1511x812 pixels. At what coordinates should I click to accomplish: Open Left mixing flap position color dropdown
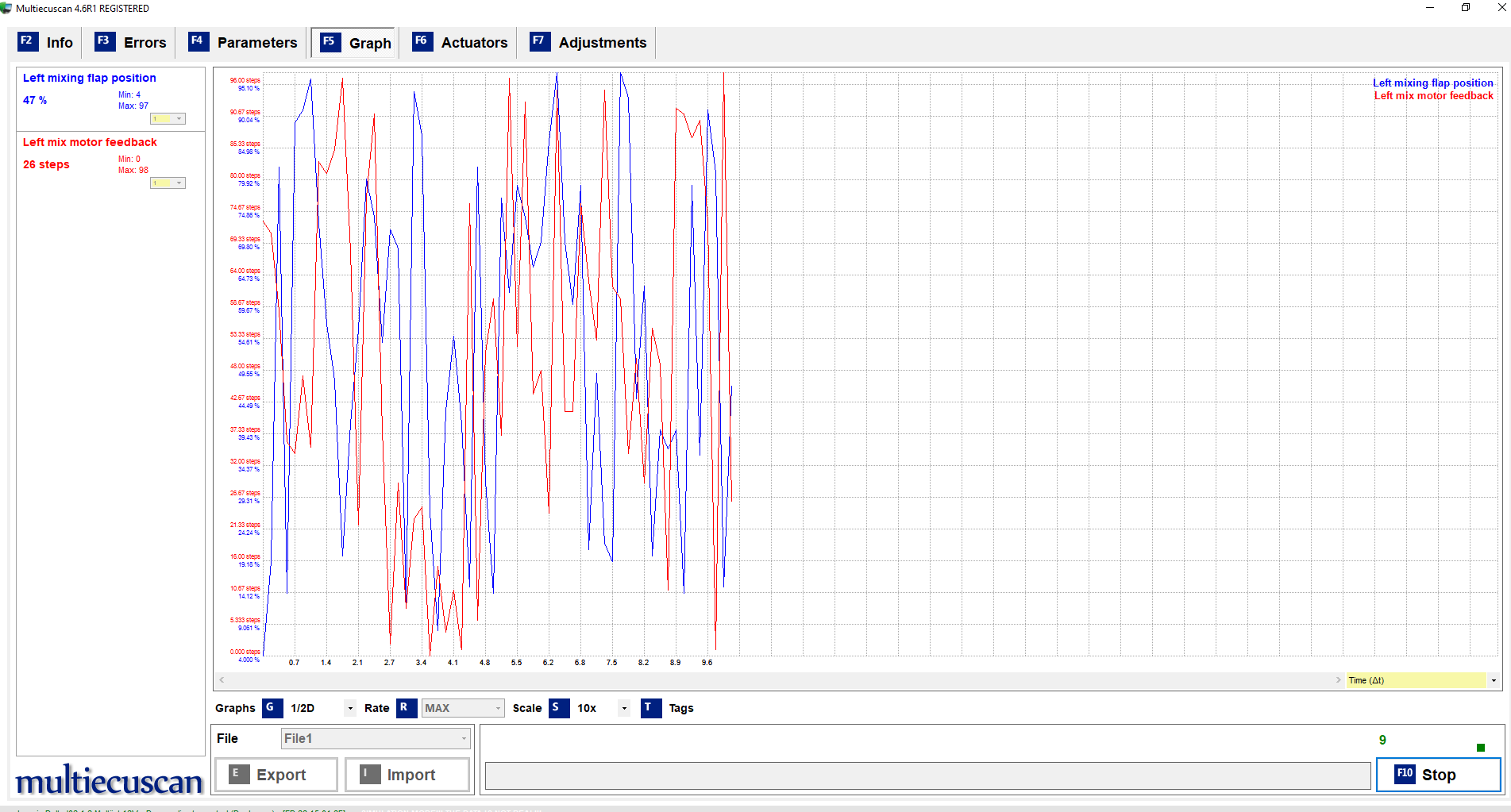tap(168, 119)
